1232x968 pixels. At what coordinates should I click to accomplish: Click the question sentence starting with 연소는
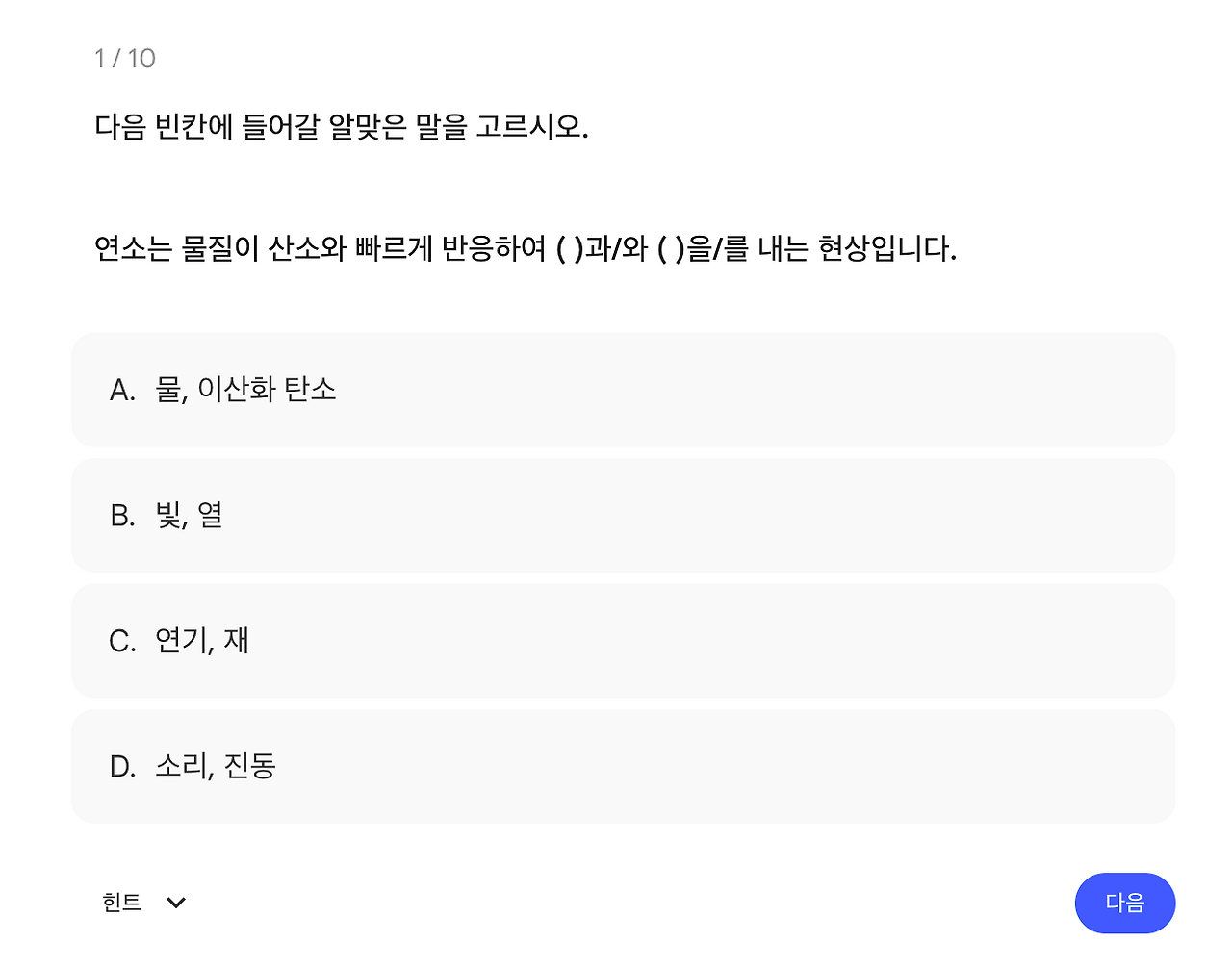(x=526, y=249)
